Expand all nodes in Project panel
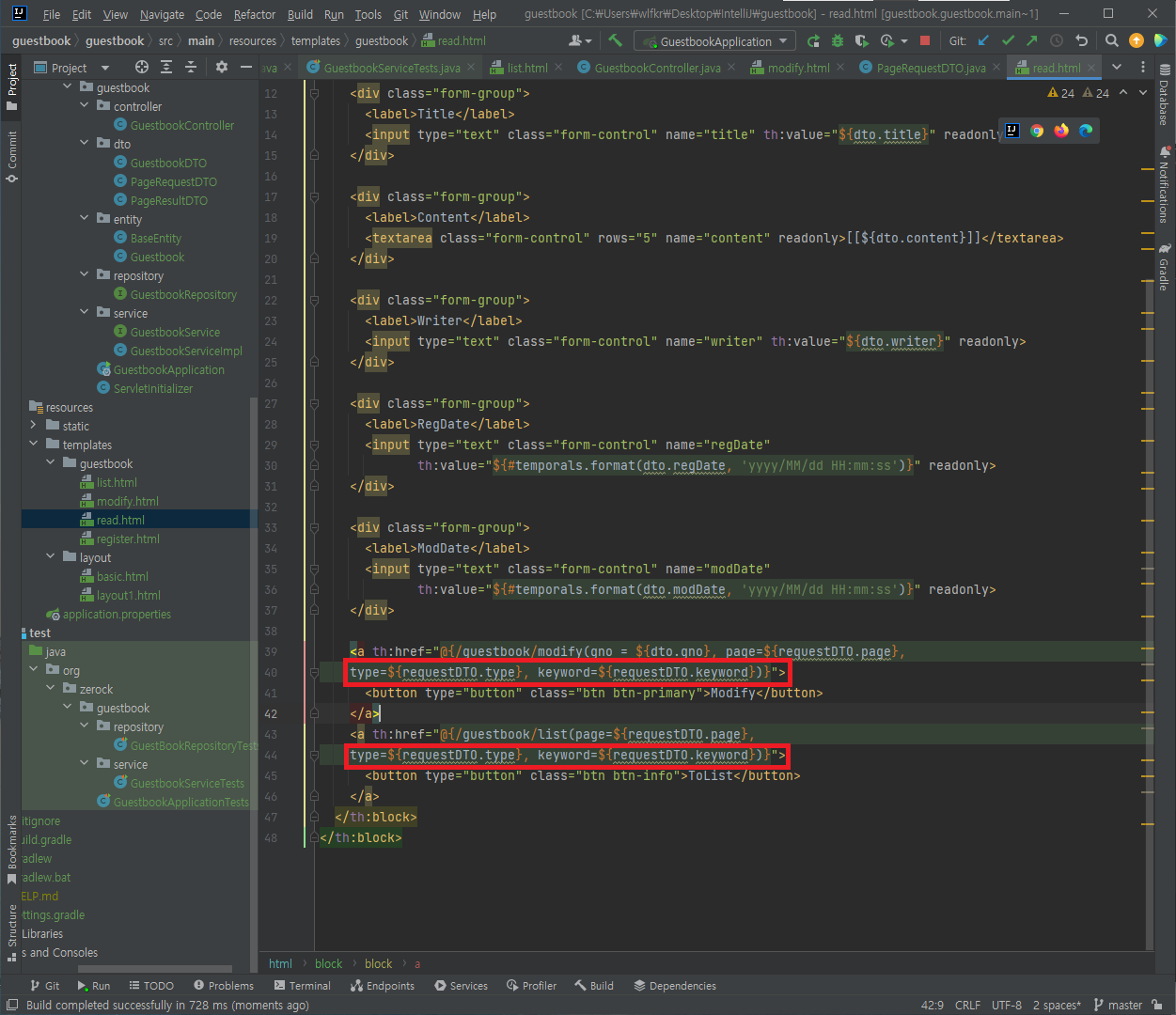The height and width of the screenshot is (1015, 1176). point(166,67)
